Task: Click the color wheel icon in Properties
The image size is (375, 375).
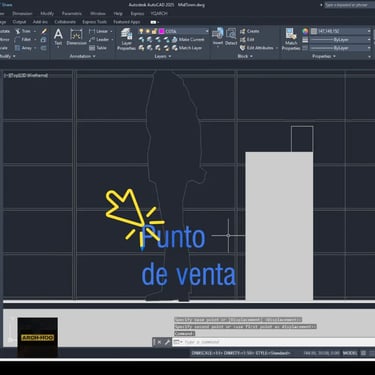Action: 305,31
